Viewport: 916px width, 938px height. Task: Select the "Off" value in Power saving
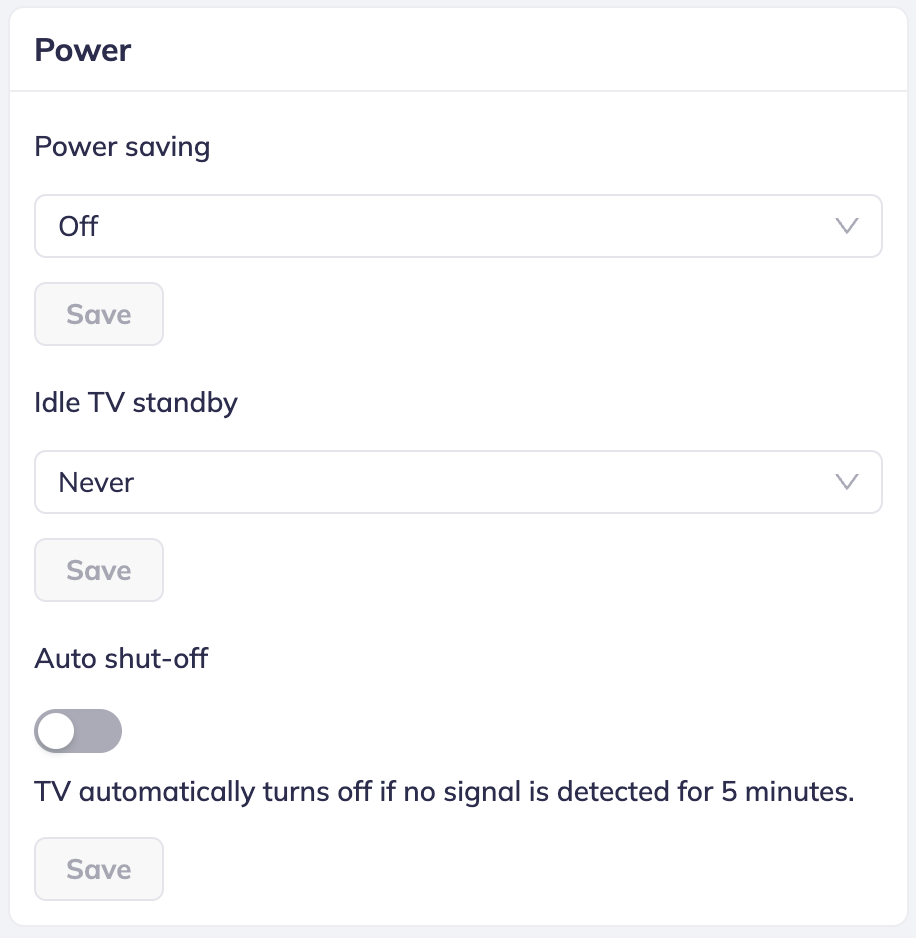[79, 226]
